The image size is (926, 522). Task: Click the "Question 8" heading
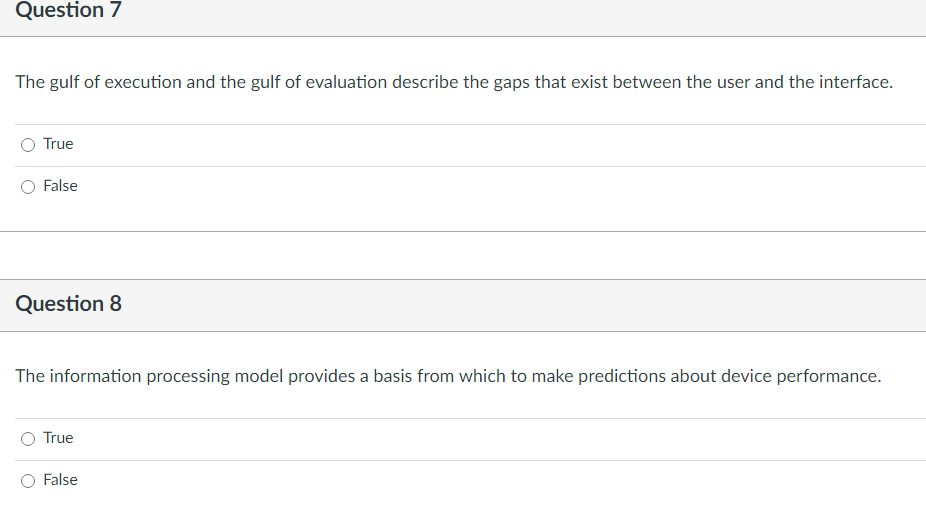click(68, 304)
